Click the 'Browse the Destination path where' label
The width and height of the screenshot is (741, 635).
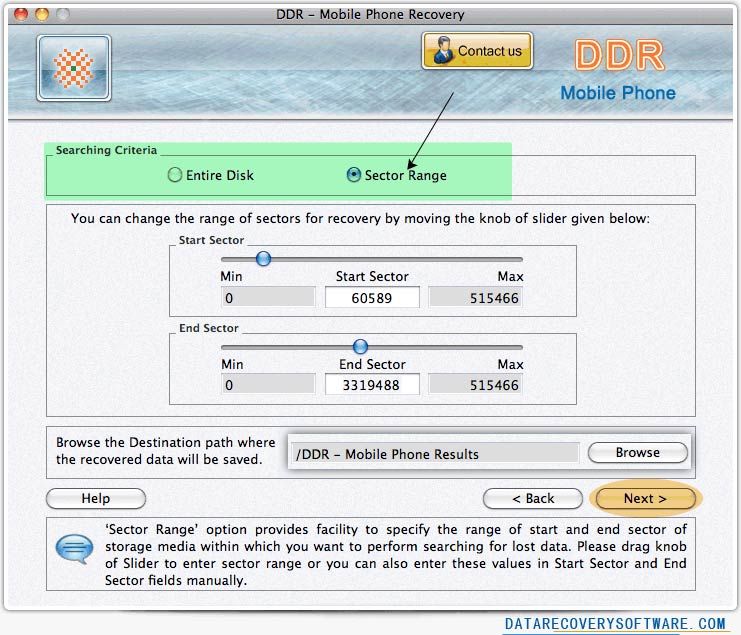(165, 442)
